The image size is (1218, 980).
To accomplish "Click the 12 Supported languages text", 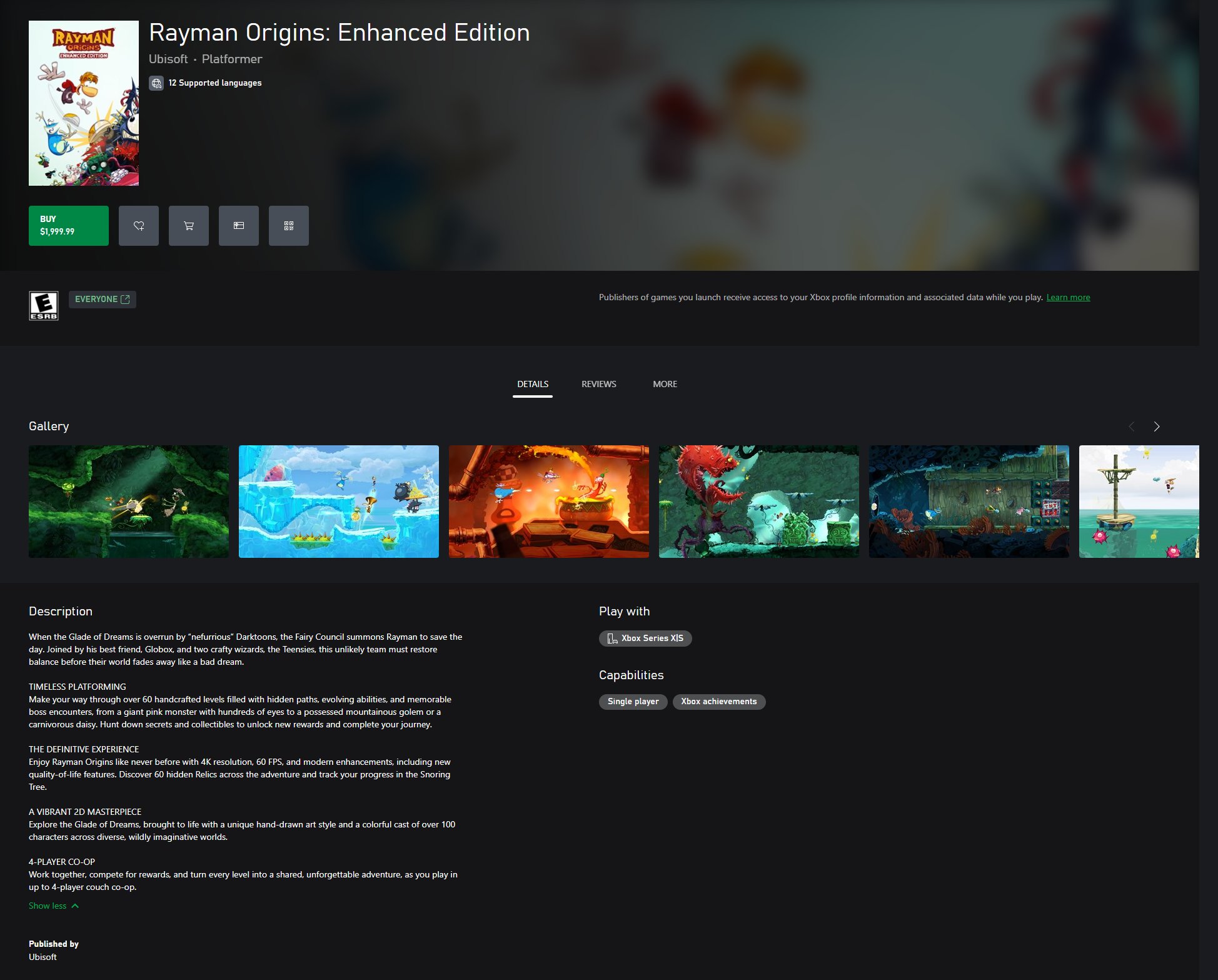I will [215, 83].
